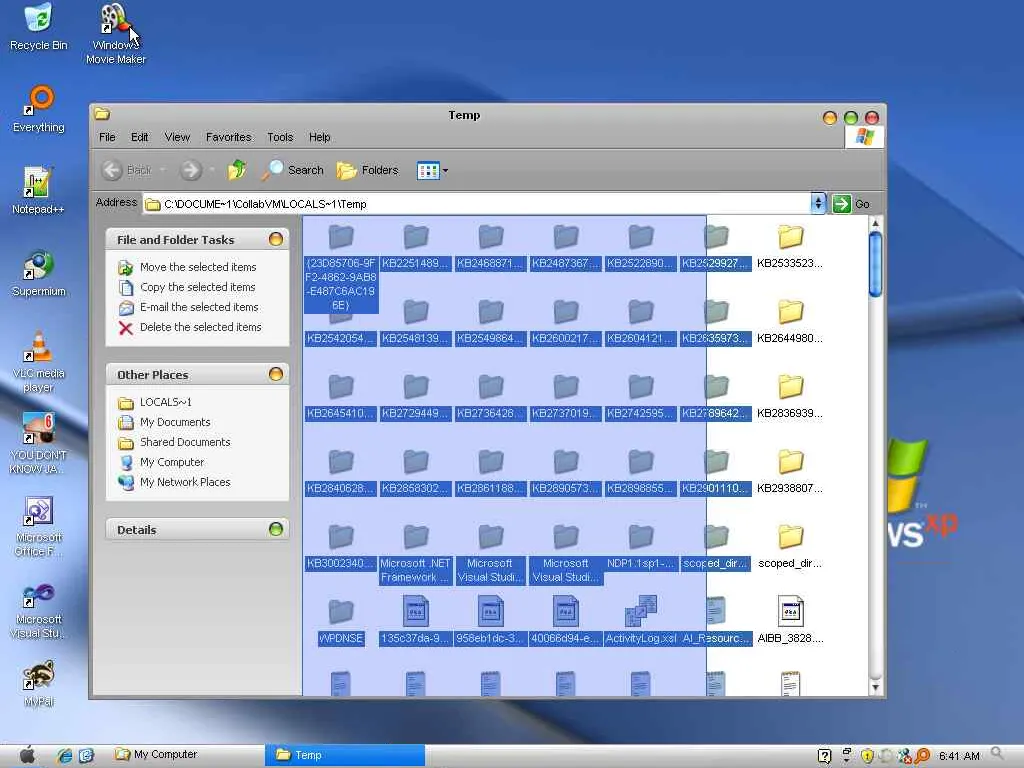Image resolution: width=1024 pixels, height=768 pixels.
Task: Open the Help menu
Action: [319, 137]
